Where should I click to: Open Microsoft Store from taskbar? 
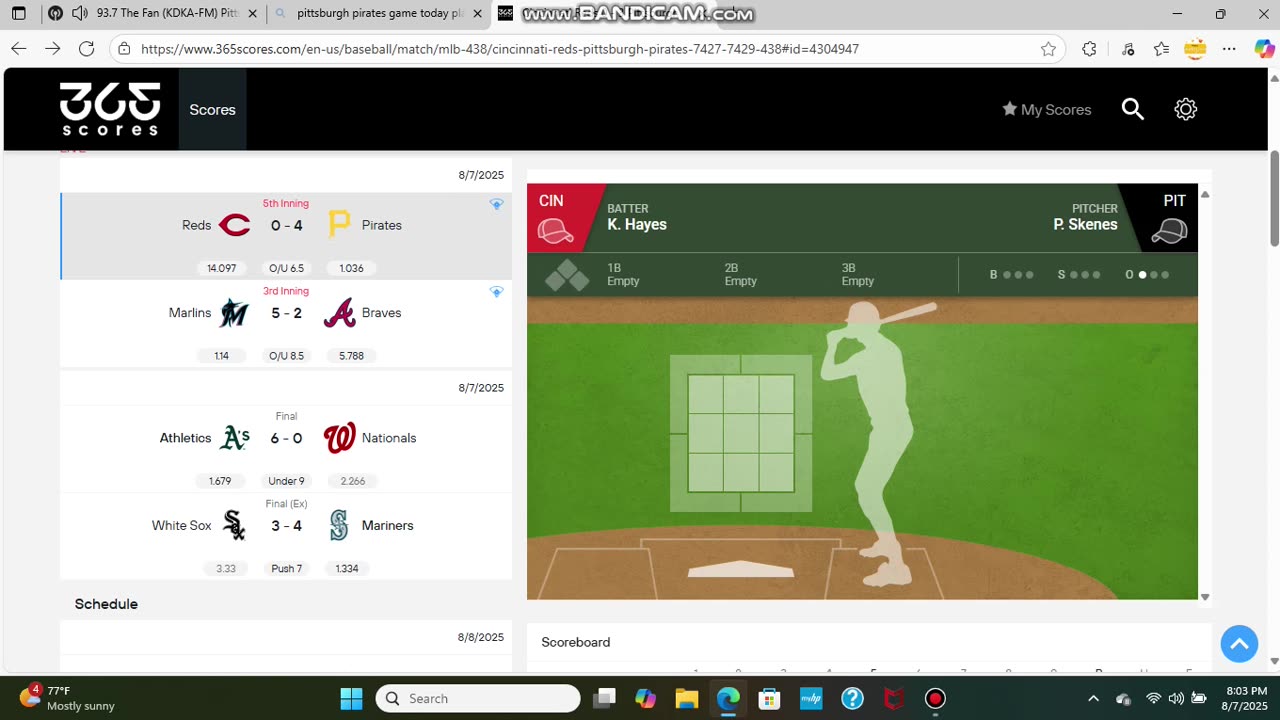769,698
